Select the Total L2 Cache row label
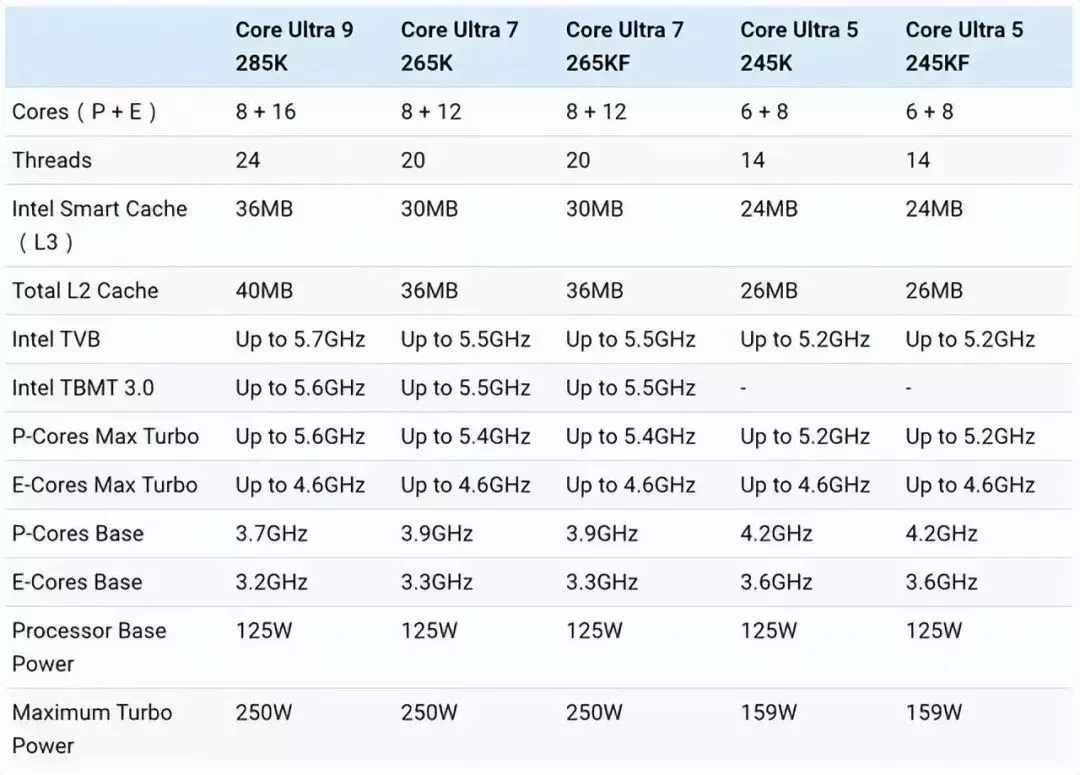1080x775 pixels. pos(85,291)
